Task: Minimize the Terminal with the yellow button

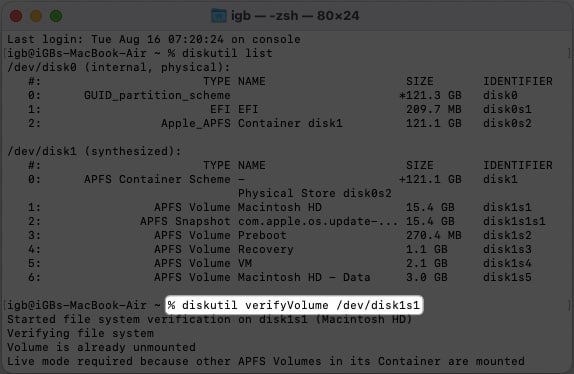Action: tap(36, 16)
